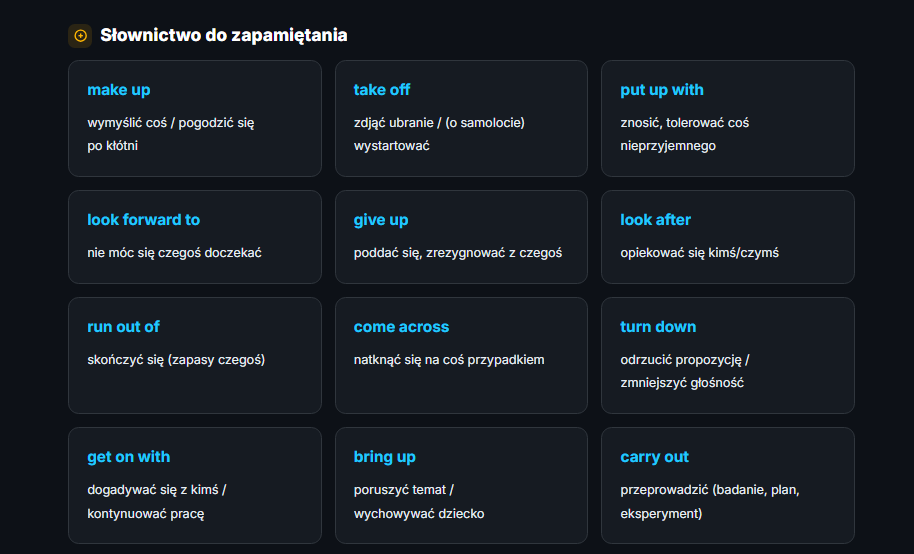
Task: Select the 'turn down' card
Action: (x=727, y=356)
